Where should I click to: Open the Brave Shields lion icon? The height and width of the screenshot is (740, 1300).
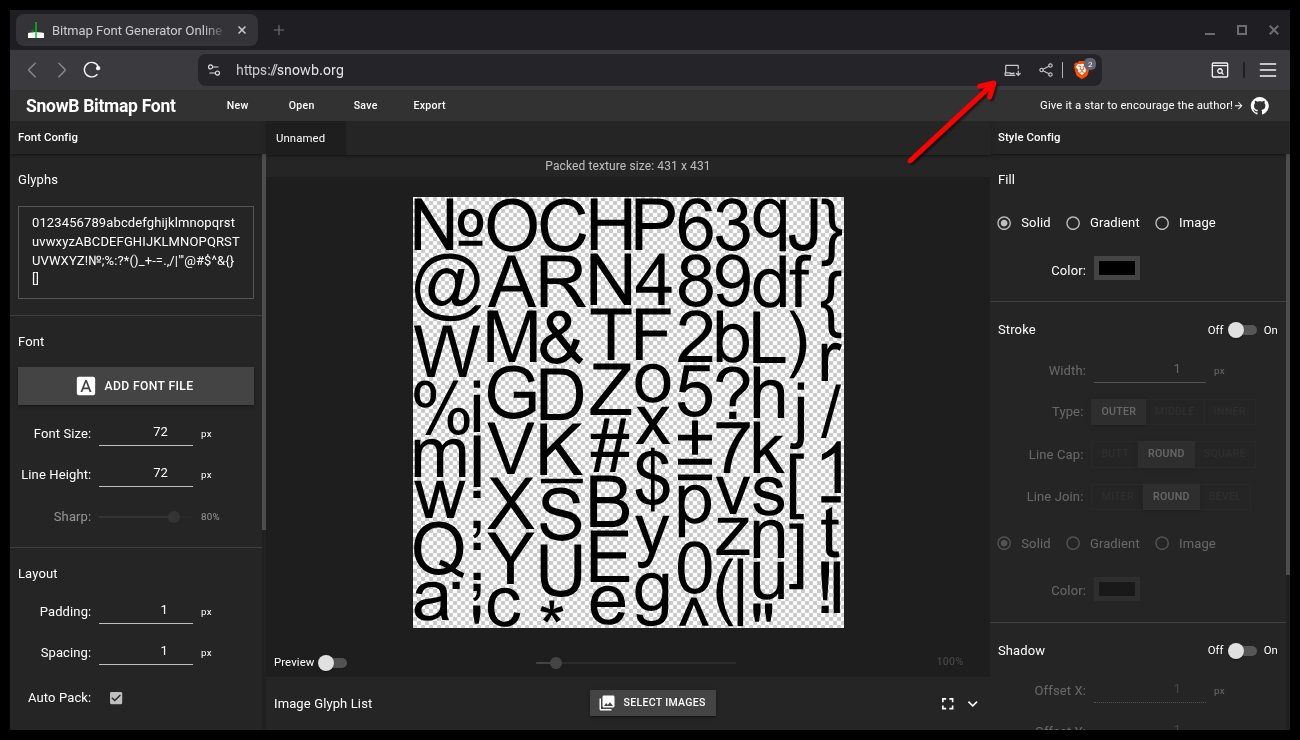pyautogui.click(x=1081, y=70)
